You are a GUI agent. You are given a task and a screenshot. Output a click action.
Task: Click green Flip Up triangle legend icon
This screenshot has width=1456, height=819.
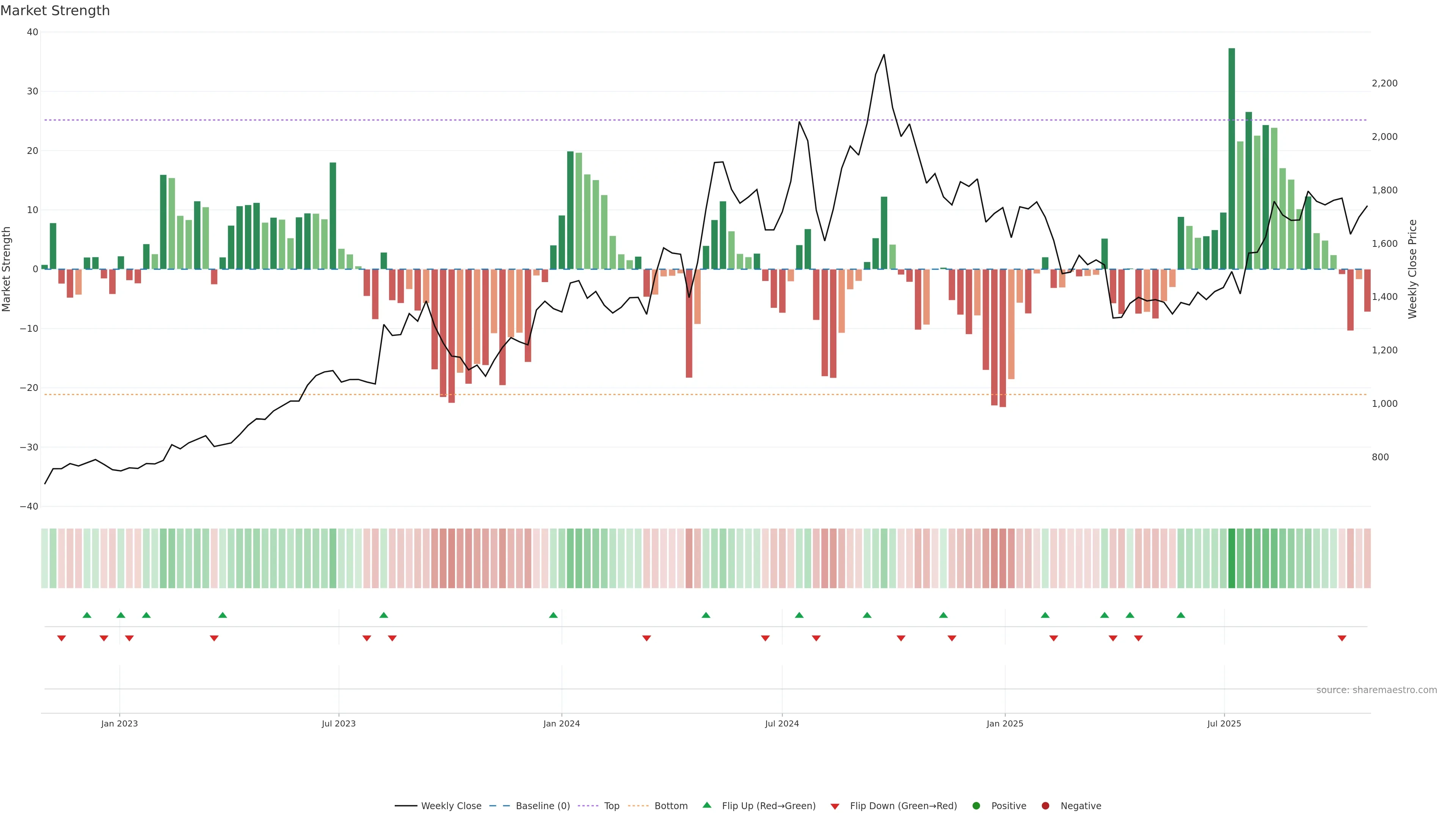tap(706, 805)
